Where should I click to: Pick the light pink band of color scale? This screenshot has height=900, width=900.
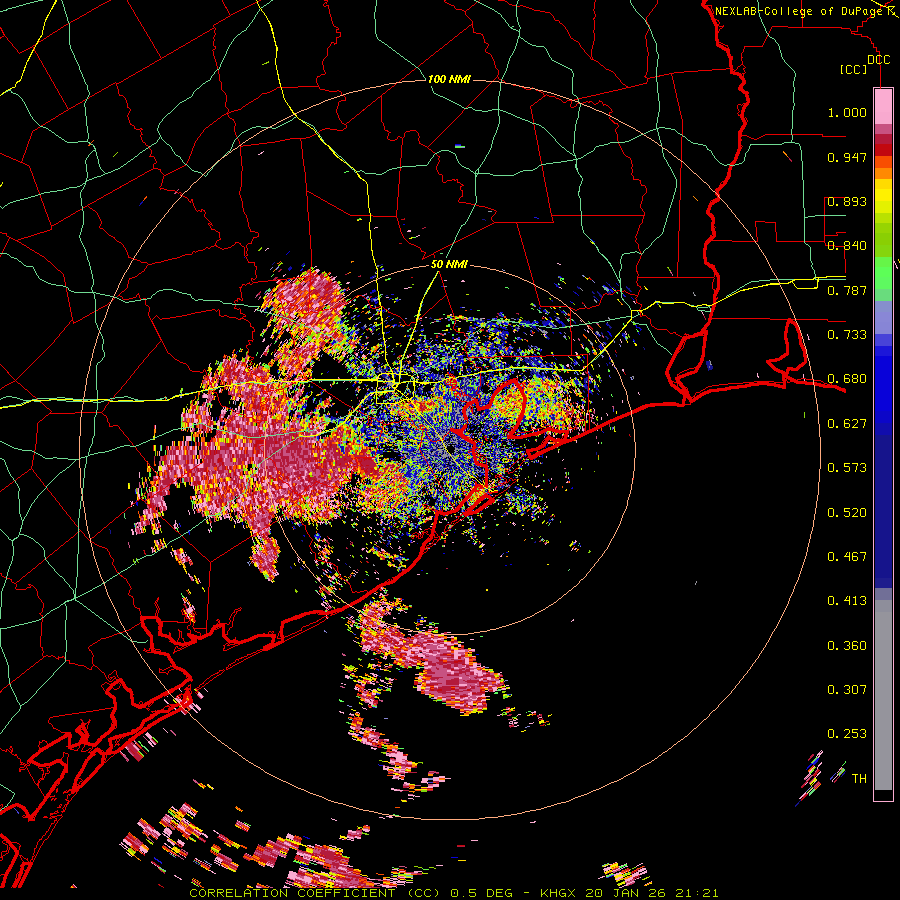(883, 106)
